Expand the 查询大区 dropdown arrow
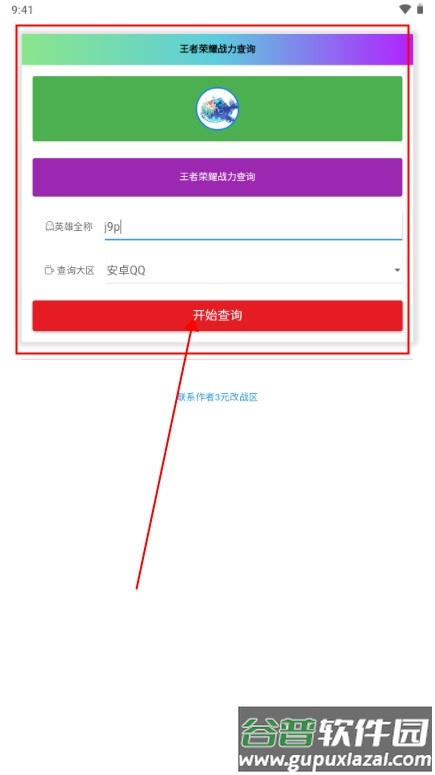This screenshot has width=435, height=775. tap(397, 270)
